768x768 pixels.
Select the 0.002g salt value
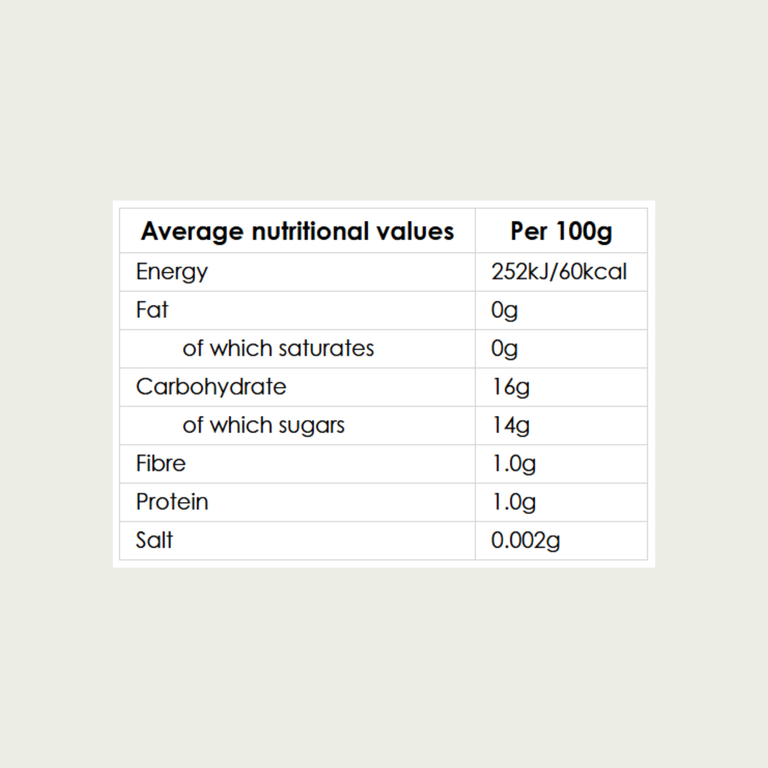(x=526, y=541)
